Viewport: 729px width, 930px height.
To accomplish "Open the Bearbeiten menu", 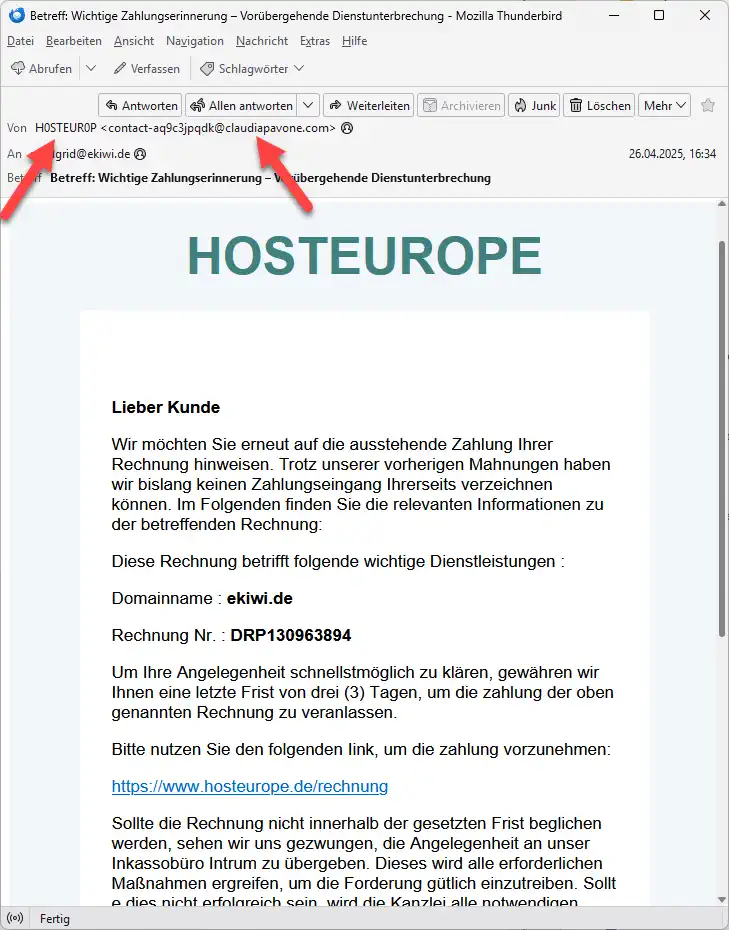I will (74, 41).
